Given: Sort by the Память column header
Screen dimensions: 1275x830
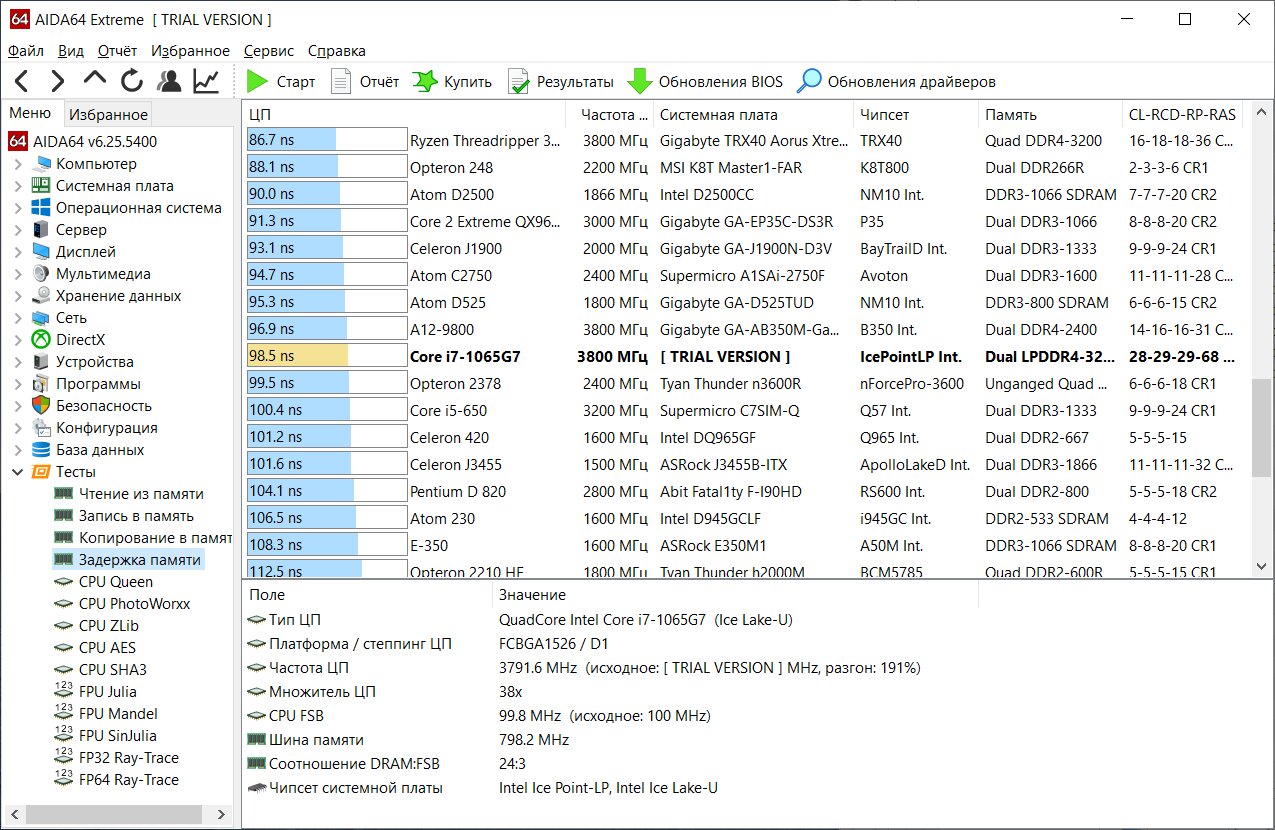Looking at the screenshot, I should pyautogui.click(x=1049, y=115).
